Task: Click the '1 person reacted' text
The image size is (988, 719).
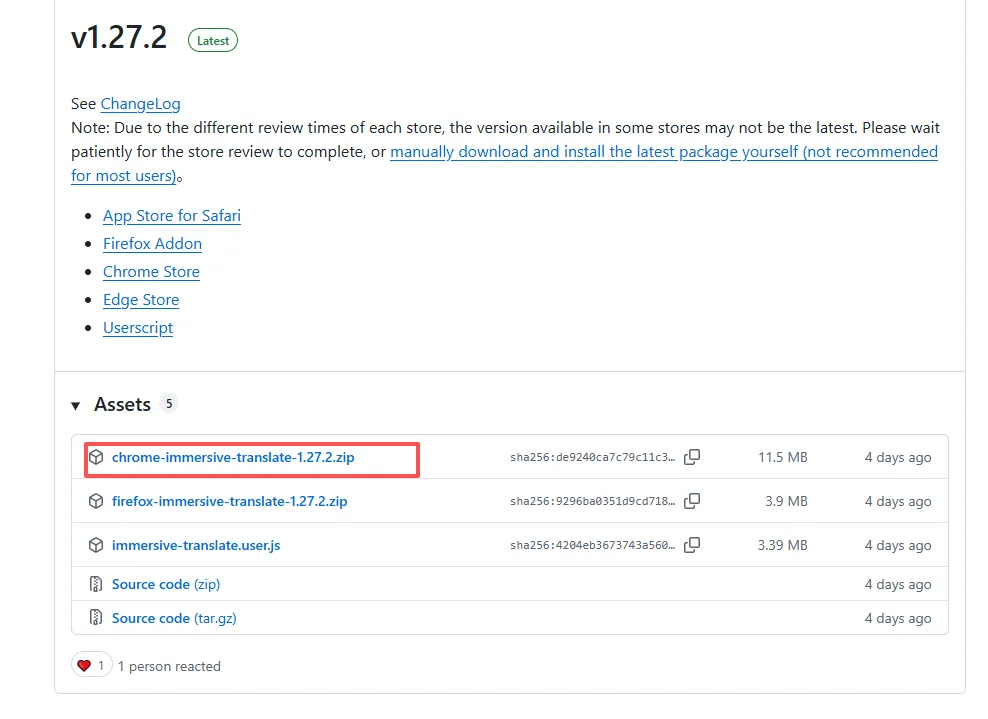Action: pos(169,667)
